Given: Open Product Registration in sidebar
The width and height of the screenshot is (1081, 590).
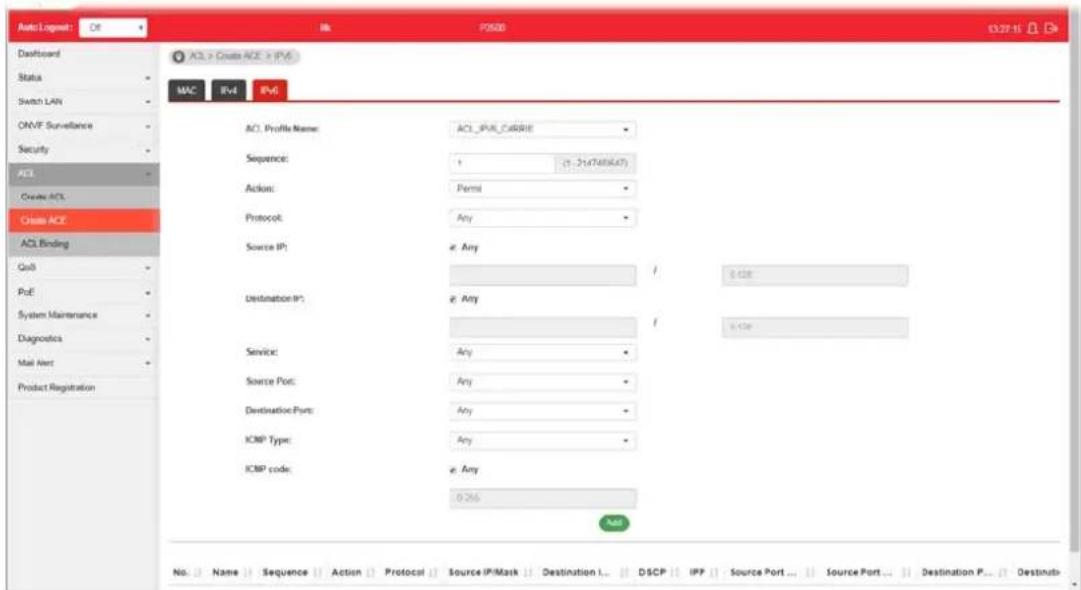Looking at the screenshot, I should point(83,388).
